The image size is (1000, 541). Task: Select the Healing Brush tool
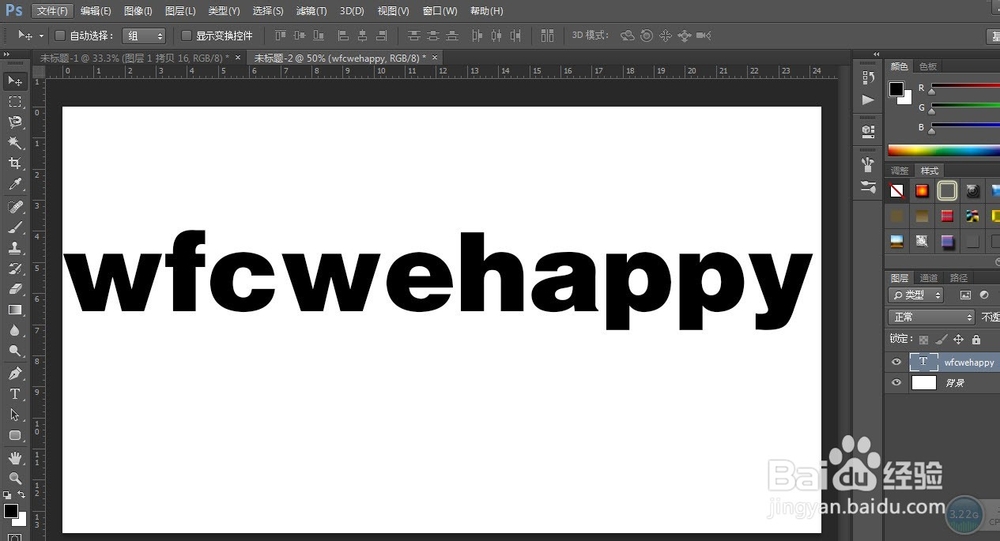click(15, 207)
